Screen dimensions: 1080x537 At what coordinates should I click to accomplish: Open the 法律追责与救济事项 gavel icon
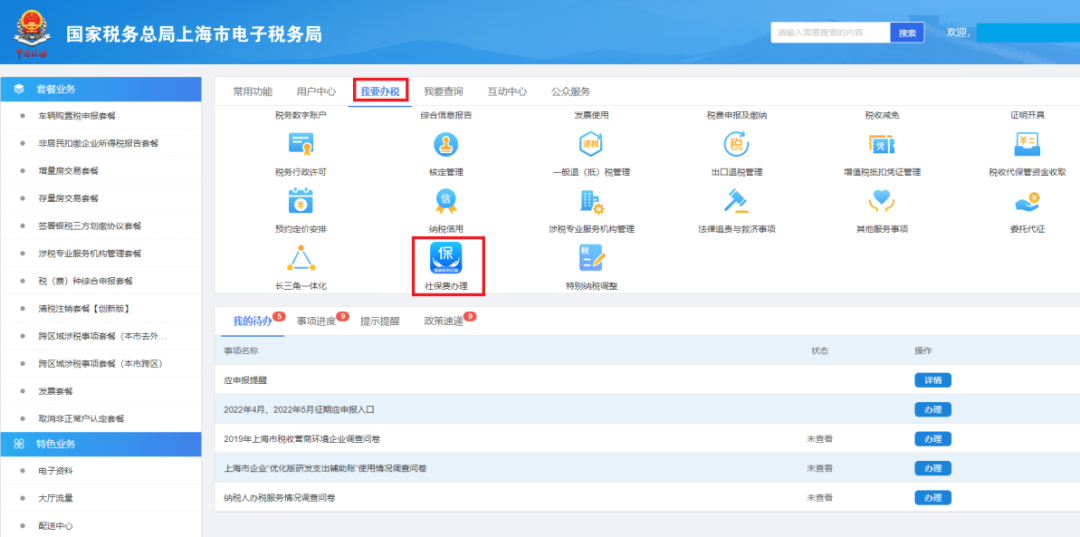tap(736, 200)
